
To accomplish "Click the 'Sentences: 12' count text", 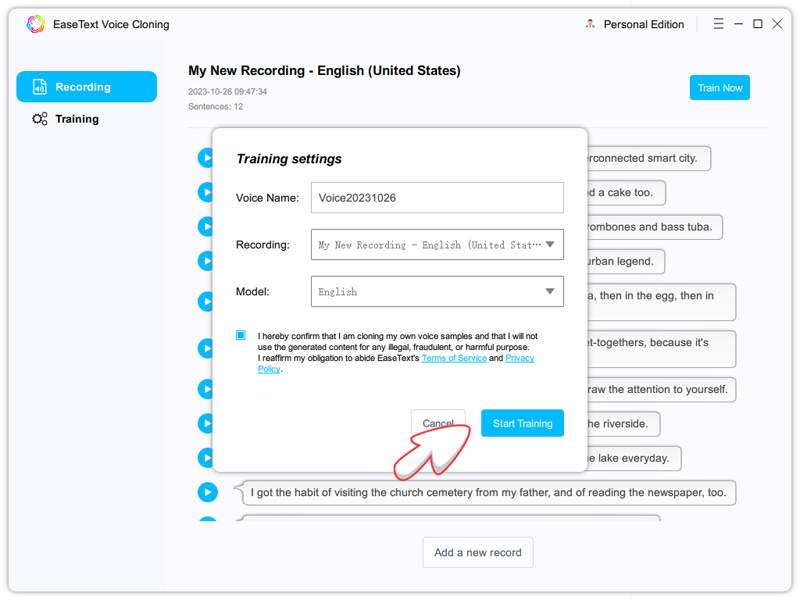I will click(215, 107).
